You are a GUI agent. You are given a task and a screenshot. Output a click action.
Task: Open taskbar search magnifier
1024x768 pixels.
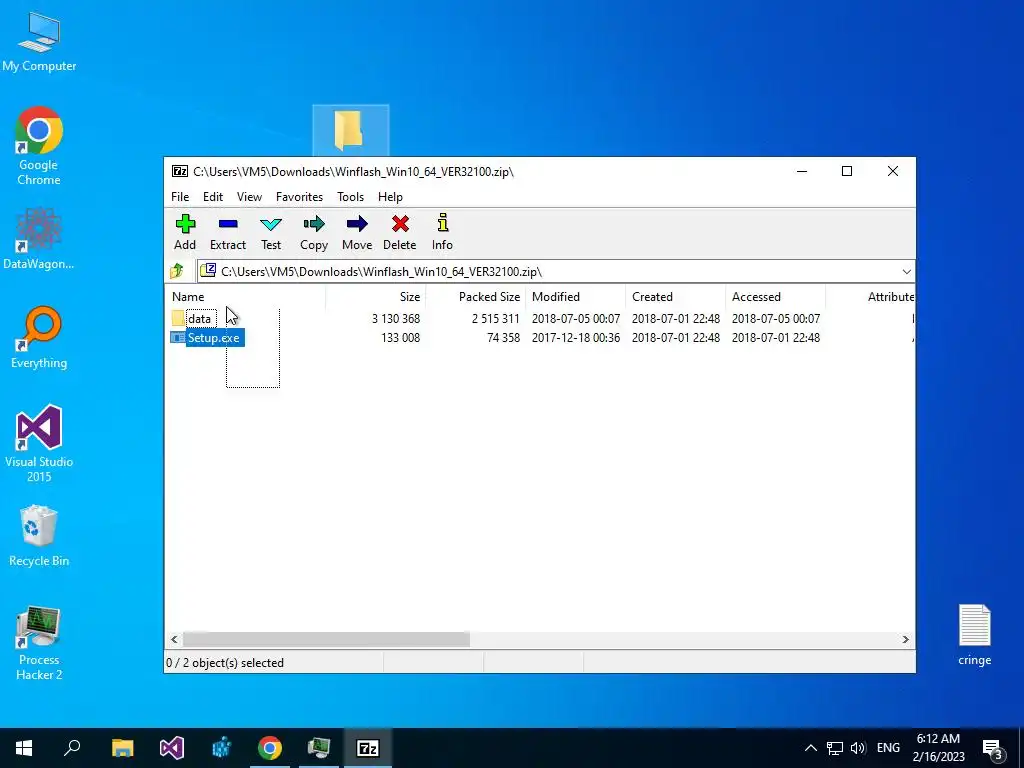[72, 748]
